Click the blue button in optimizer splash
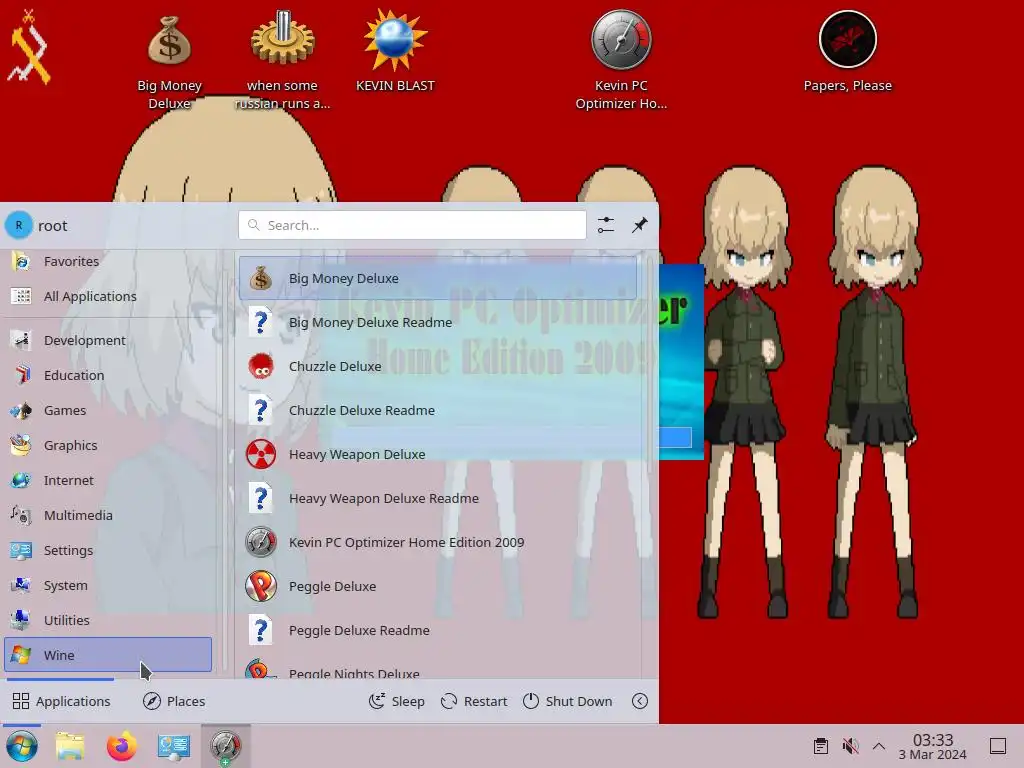This screenshot has height=768, width=1024. click(x=675, y=438)
